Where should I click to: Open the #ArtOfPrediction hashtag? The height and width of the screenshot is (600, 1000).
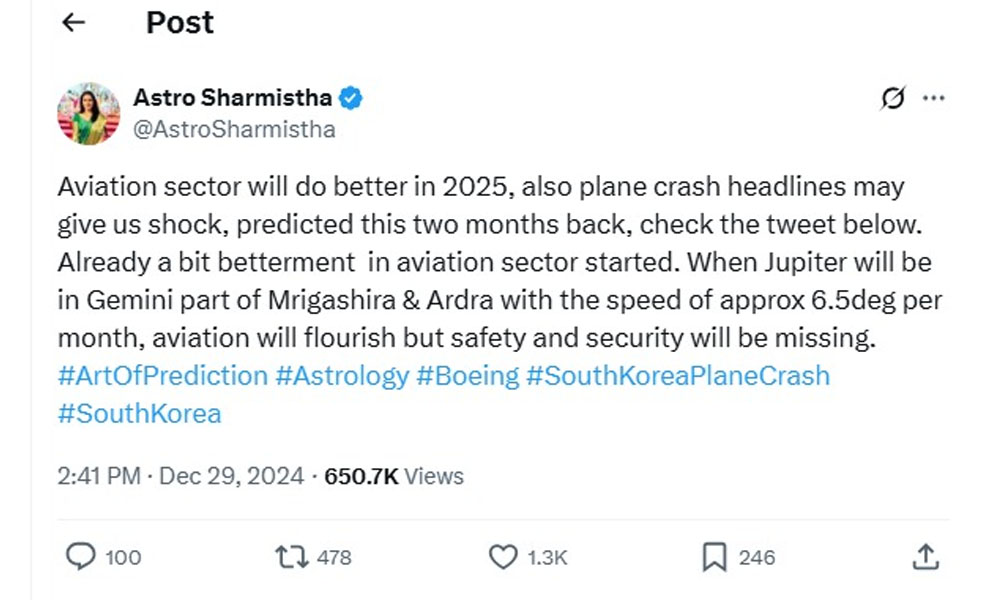tap(162, 376)
